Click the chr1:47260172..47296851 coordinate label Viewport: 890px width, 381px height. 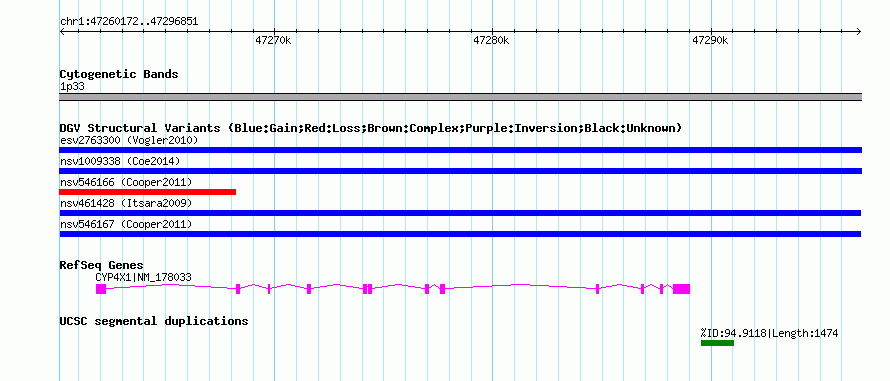tap(129, 22)
